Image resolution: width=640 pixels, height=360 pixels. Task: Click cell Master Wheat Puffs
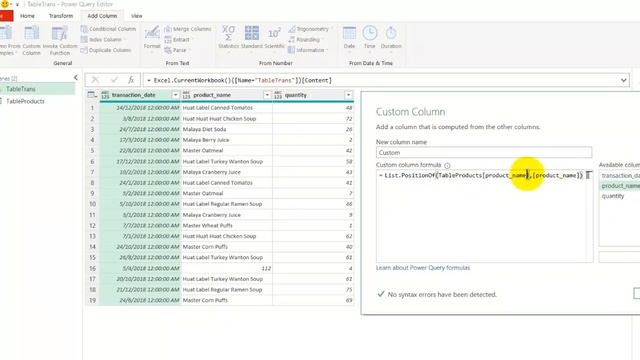coord(227,226)
